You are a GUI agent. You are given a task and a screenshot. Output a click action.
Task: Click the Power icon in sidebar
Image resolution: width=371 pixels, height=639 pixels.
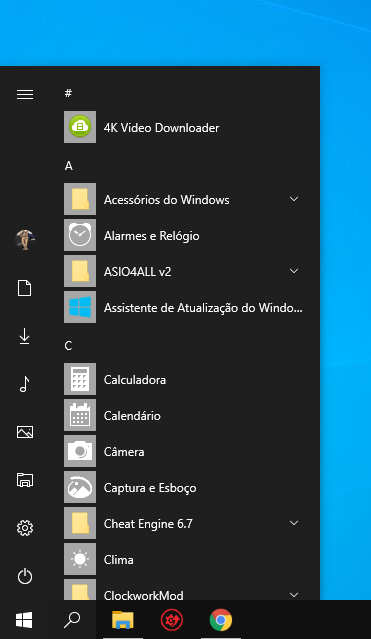click(25, 576)
